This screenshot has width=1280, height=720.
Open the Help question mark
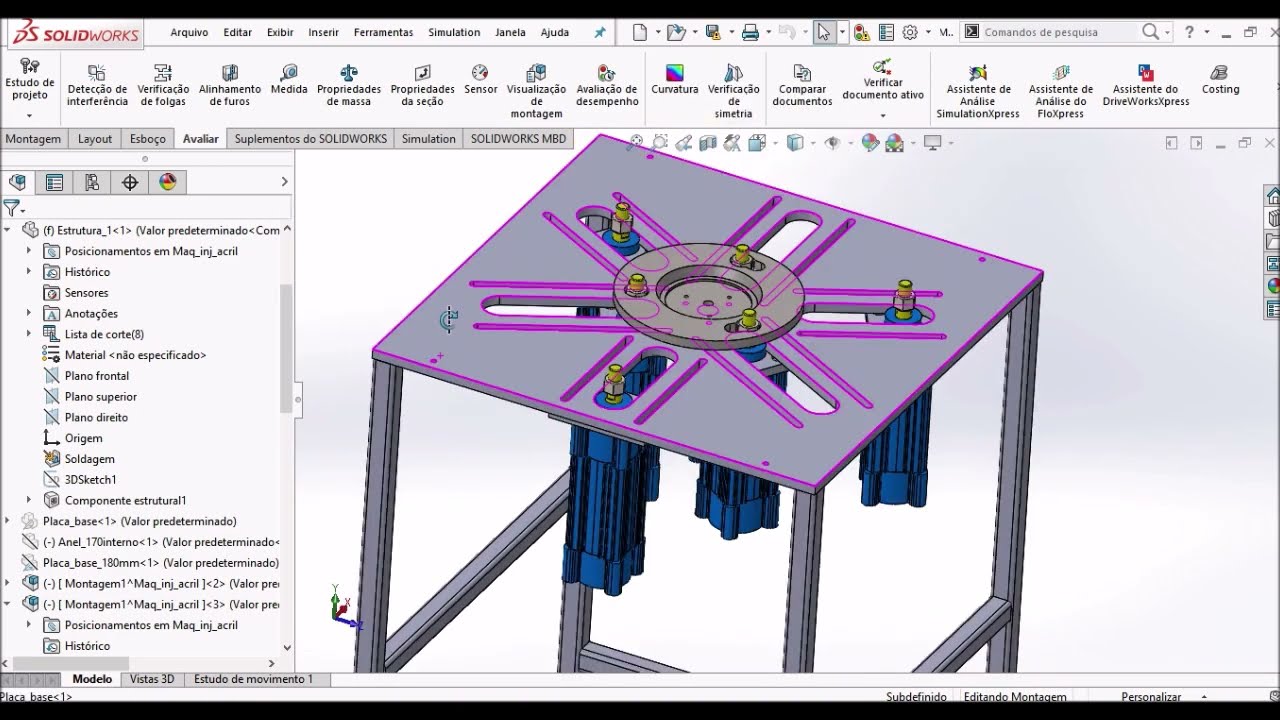pyautogui.click(x=1189, y=32)
